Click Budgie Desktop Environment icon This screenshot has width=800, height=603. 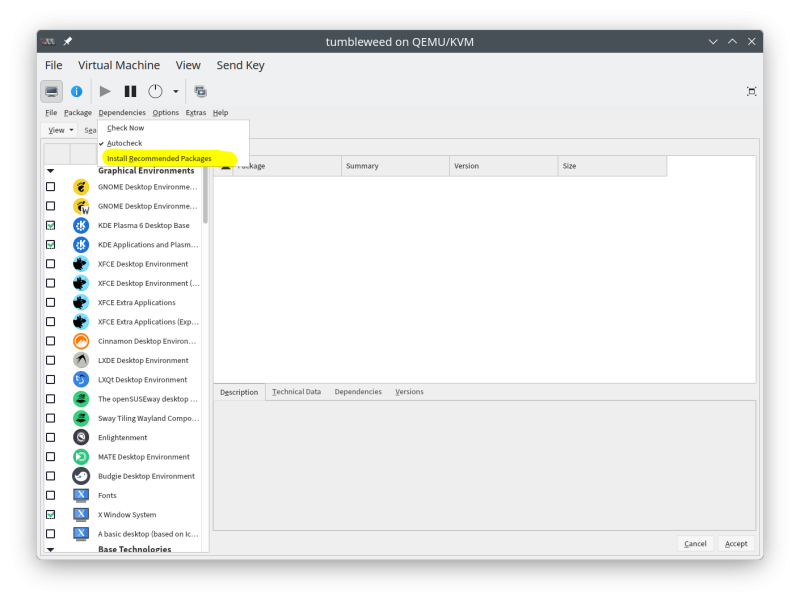coord(81,476)
